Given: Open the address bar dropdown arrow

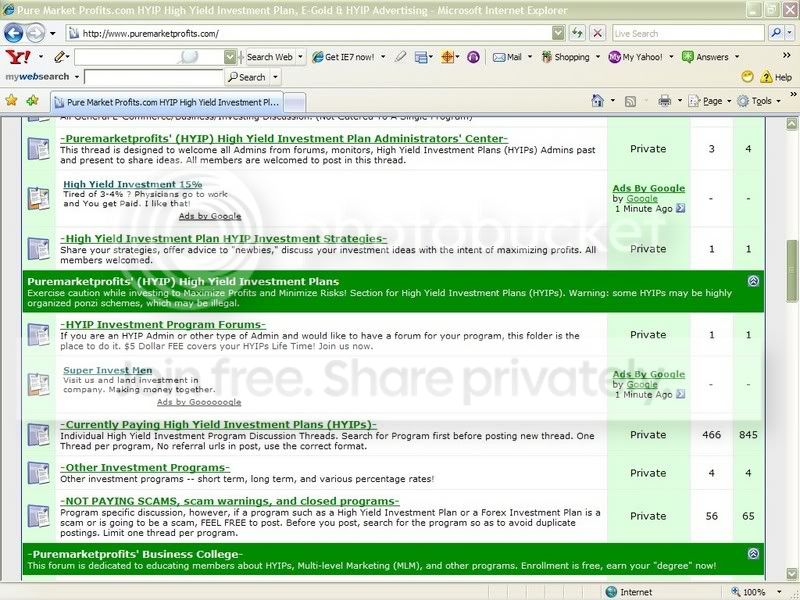Looking at the screenshot, I should 558,34.
